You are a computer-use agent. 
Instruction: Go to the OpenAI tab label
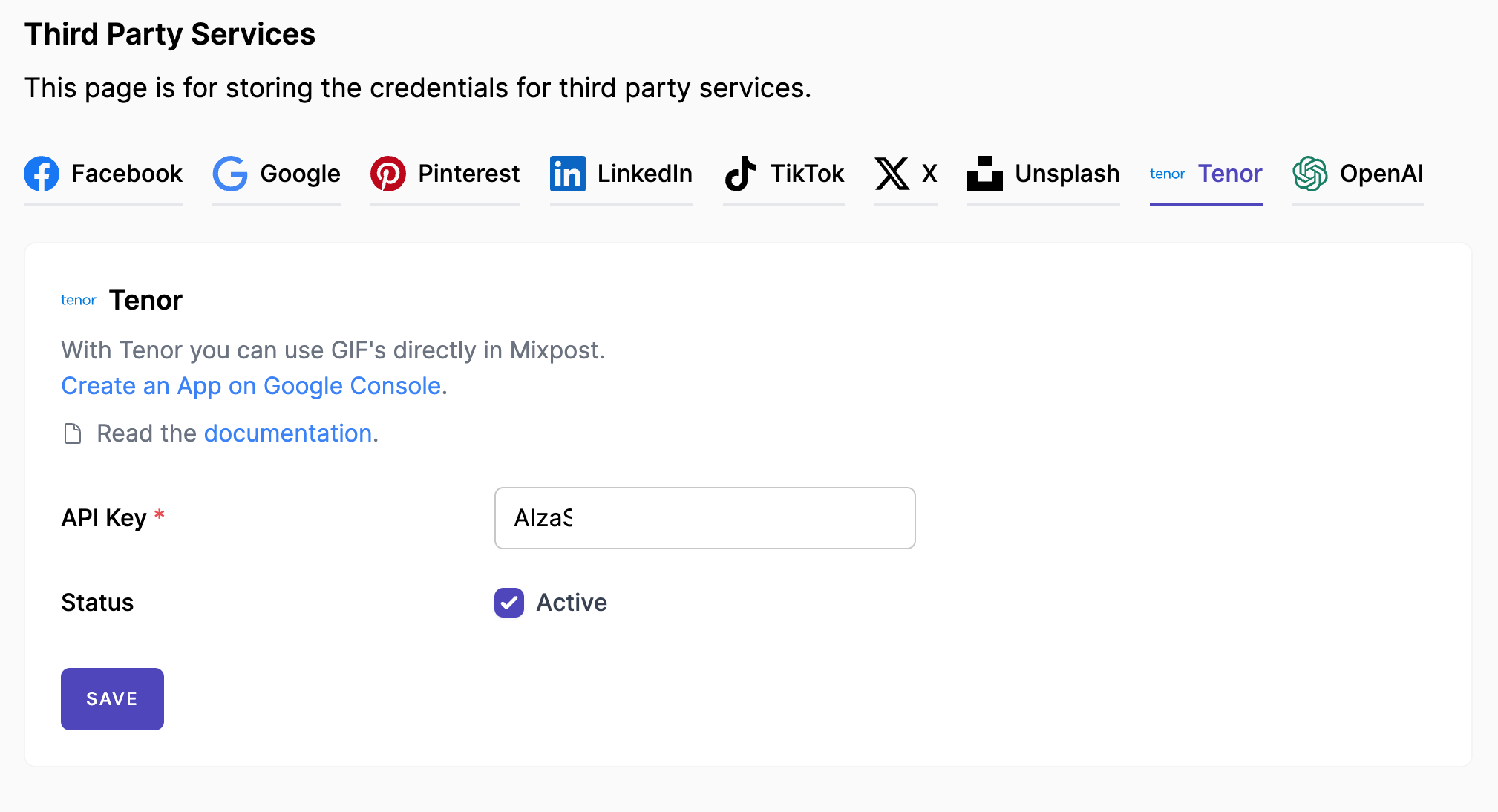coord(1381,174)
